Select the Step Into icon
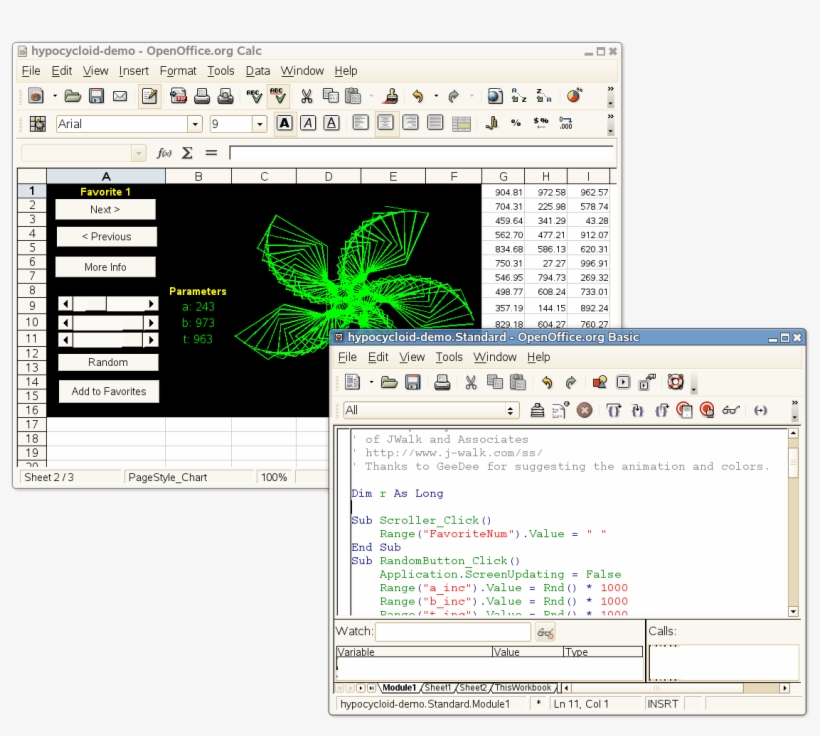The image size is (820, 736). [x=638, y=409]
